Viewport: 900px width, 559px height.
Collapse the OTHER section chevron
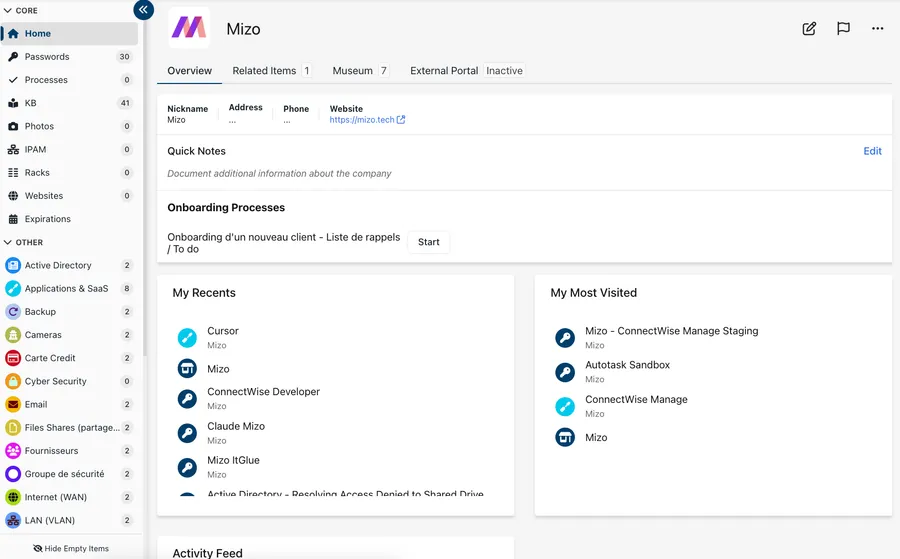click(7, 242)
